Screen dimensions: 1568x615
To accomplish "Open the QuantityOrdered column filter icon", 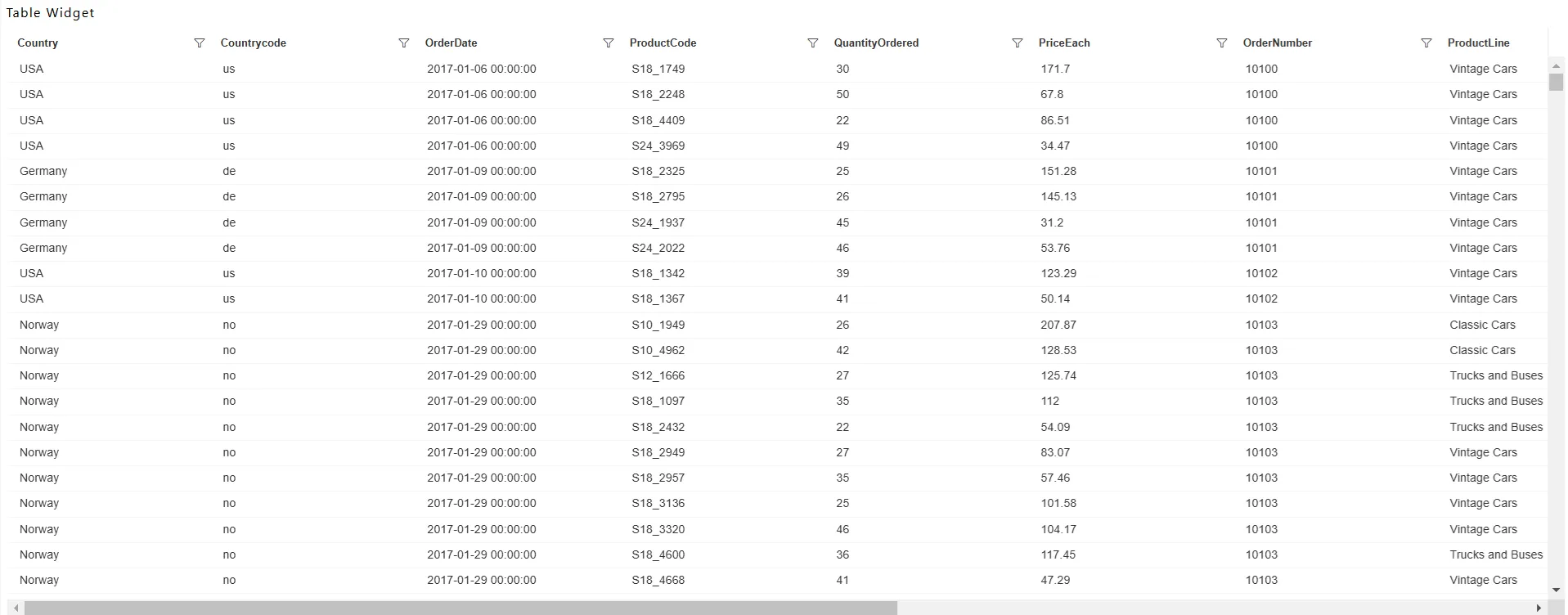I will coord(1017,43).
